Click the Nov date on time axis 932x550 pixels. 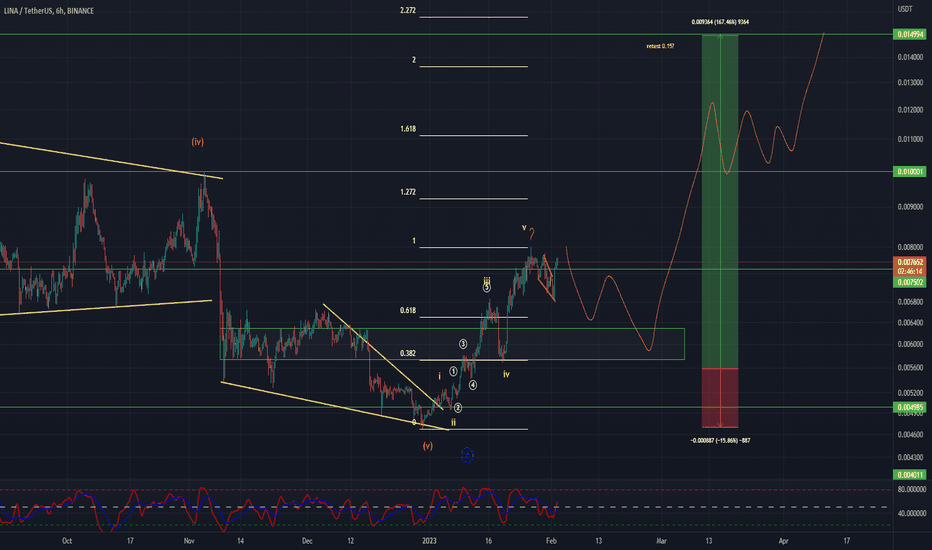(x=189, y=540)
